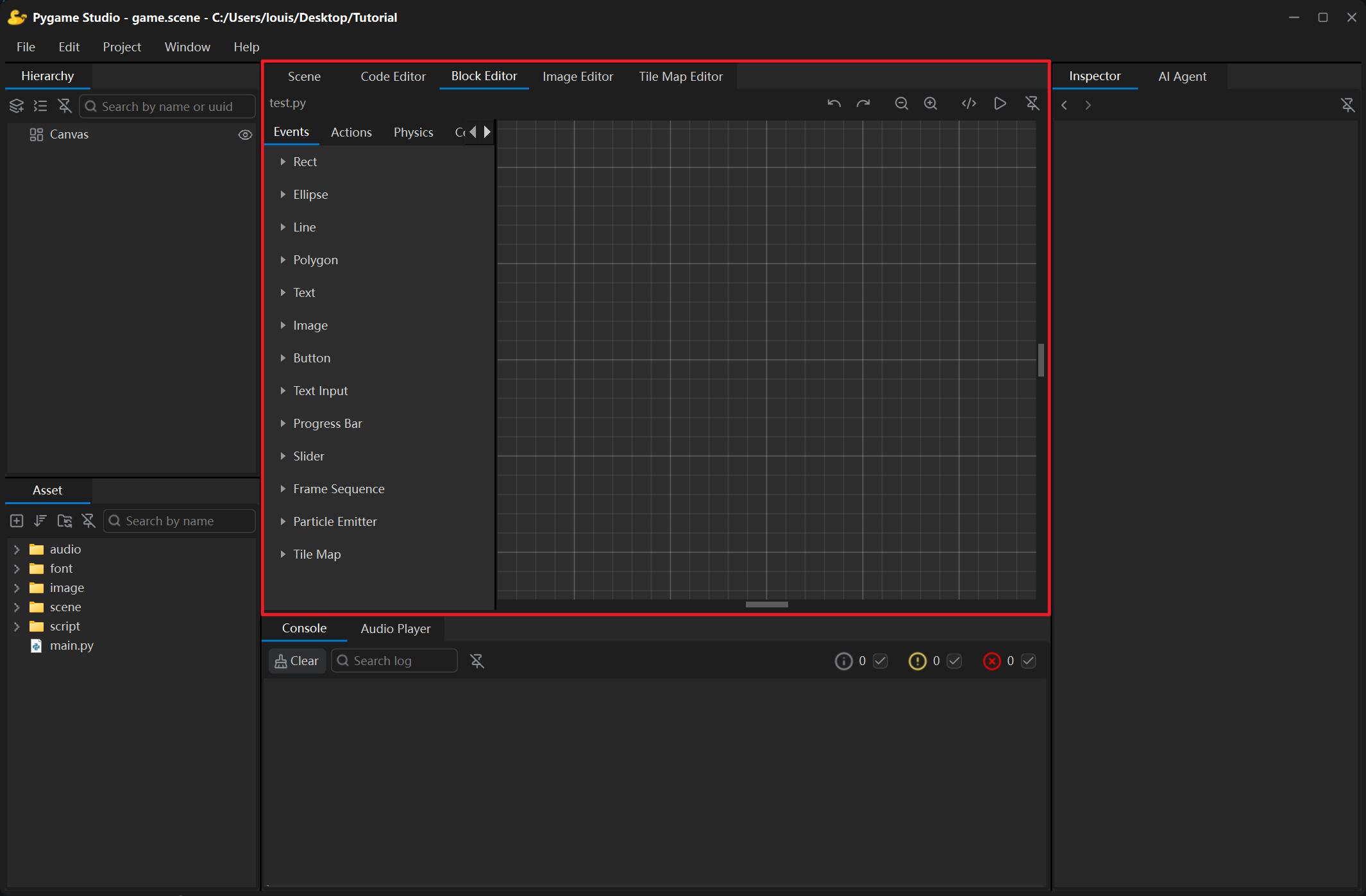Click the info message count icon
The image size is (1366, 896).
coord(843,661)
